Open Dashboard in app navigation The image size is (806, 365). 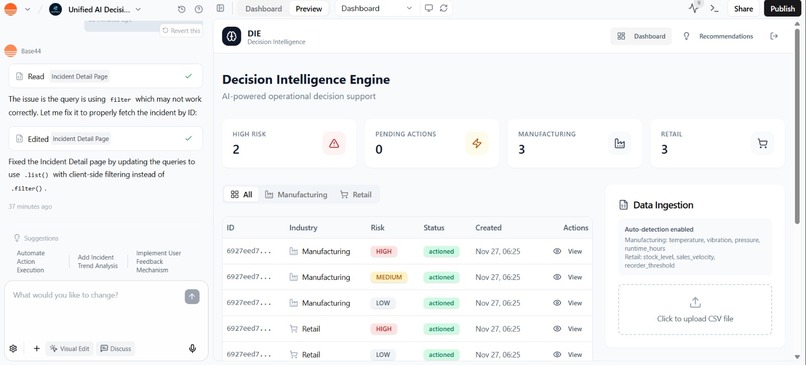(641, 36)
